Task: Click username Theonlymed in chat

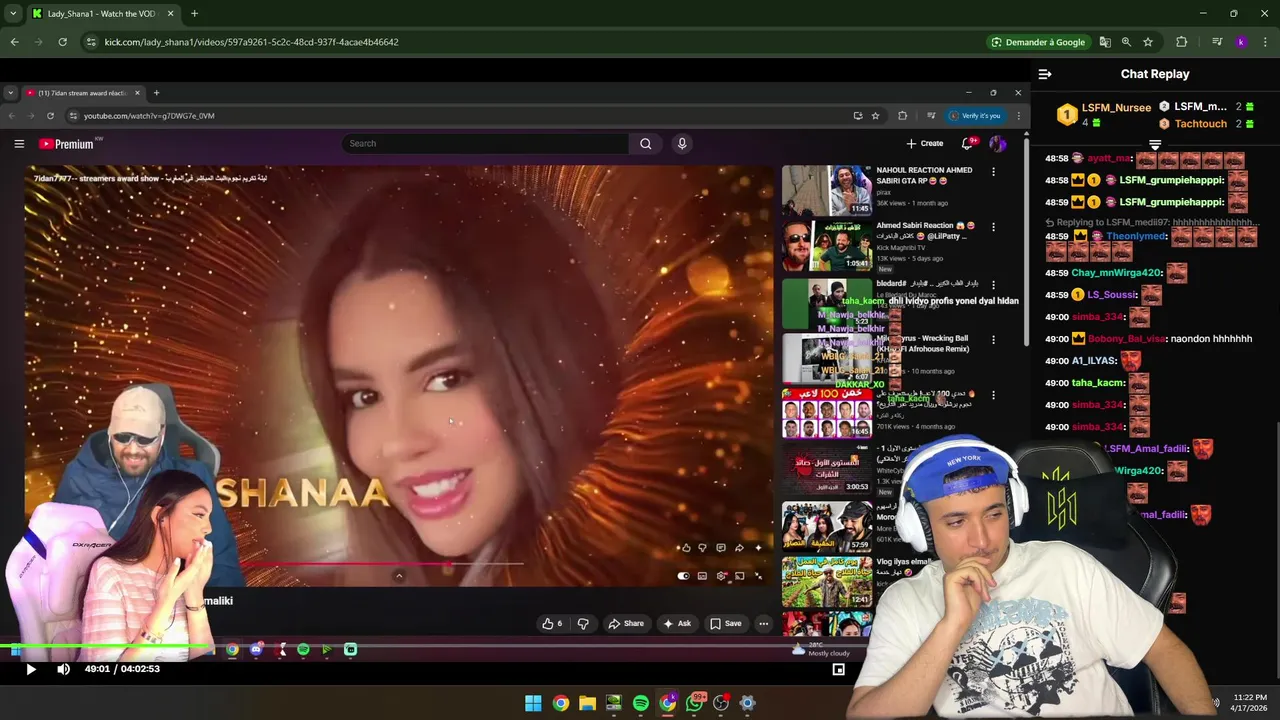Action: (x=1136, y=237)
